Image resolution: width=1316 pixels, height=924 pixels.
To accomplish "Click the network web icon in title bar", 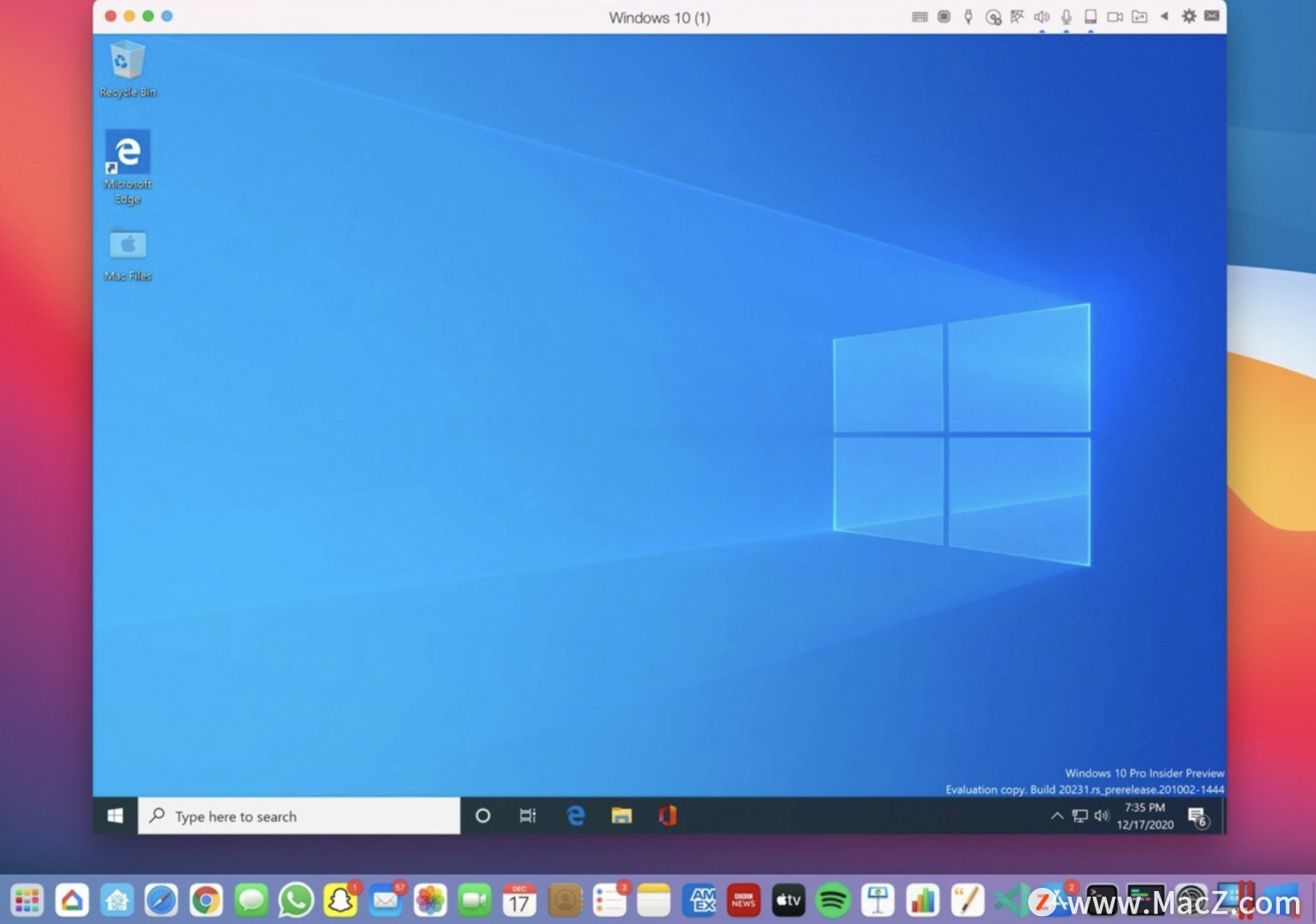I will click(x=1017, y=17).
